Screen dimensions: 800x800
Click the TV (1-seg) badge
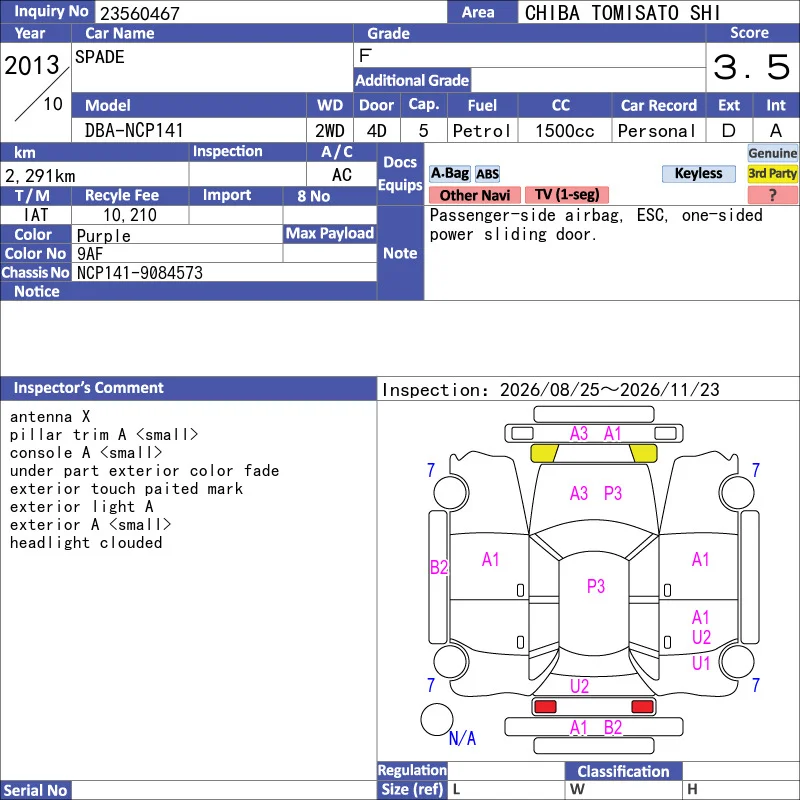point(566,194)
